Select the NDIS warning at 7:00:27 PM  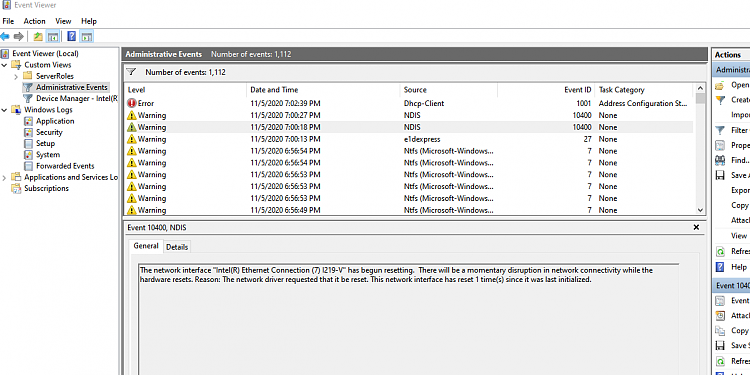coord(409,115)
